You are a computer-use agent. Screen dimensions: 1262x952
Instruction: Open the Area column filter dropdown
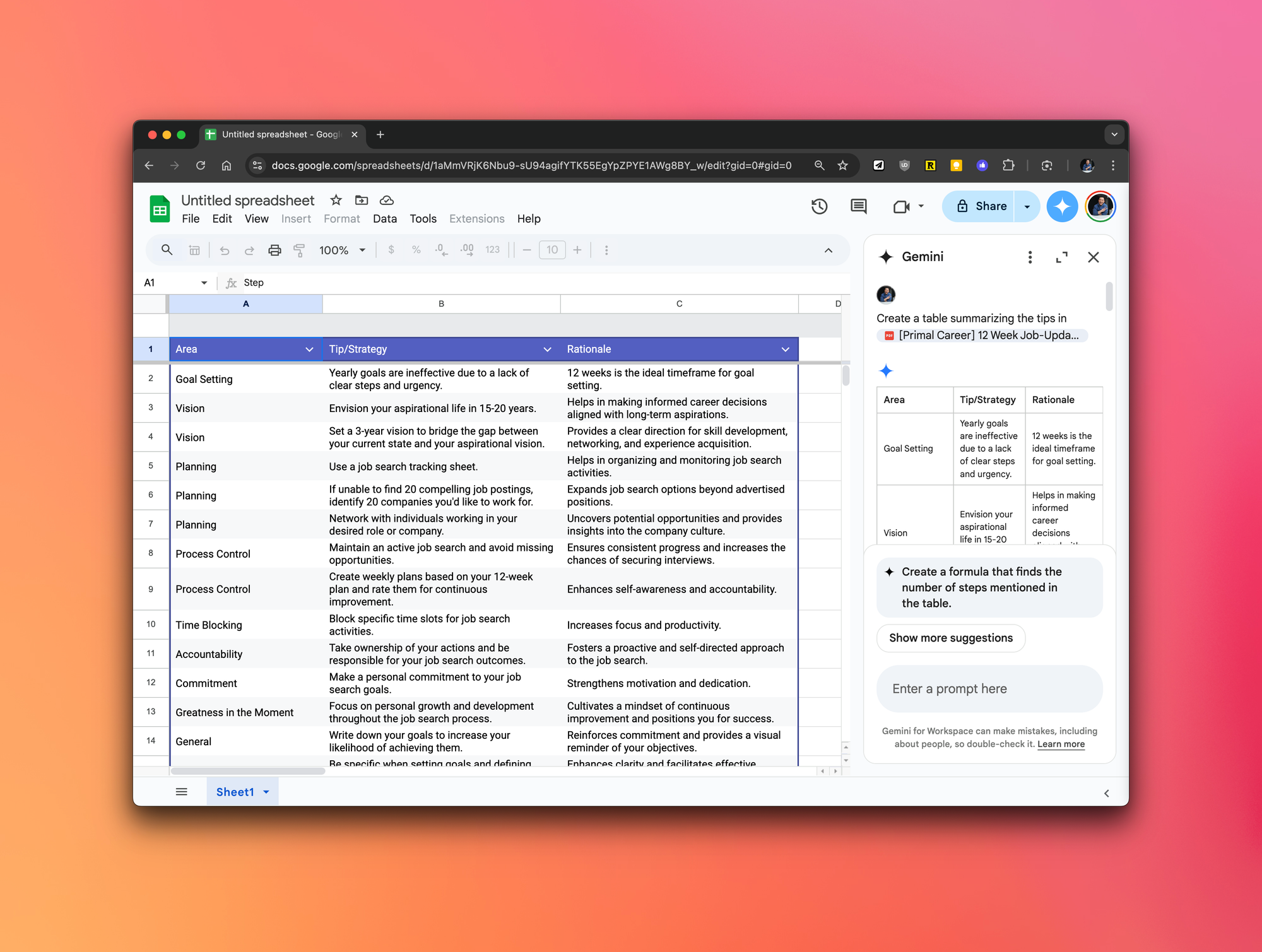pyautogui.click(x=309, y=350)
